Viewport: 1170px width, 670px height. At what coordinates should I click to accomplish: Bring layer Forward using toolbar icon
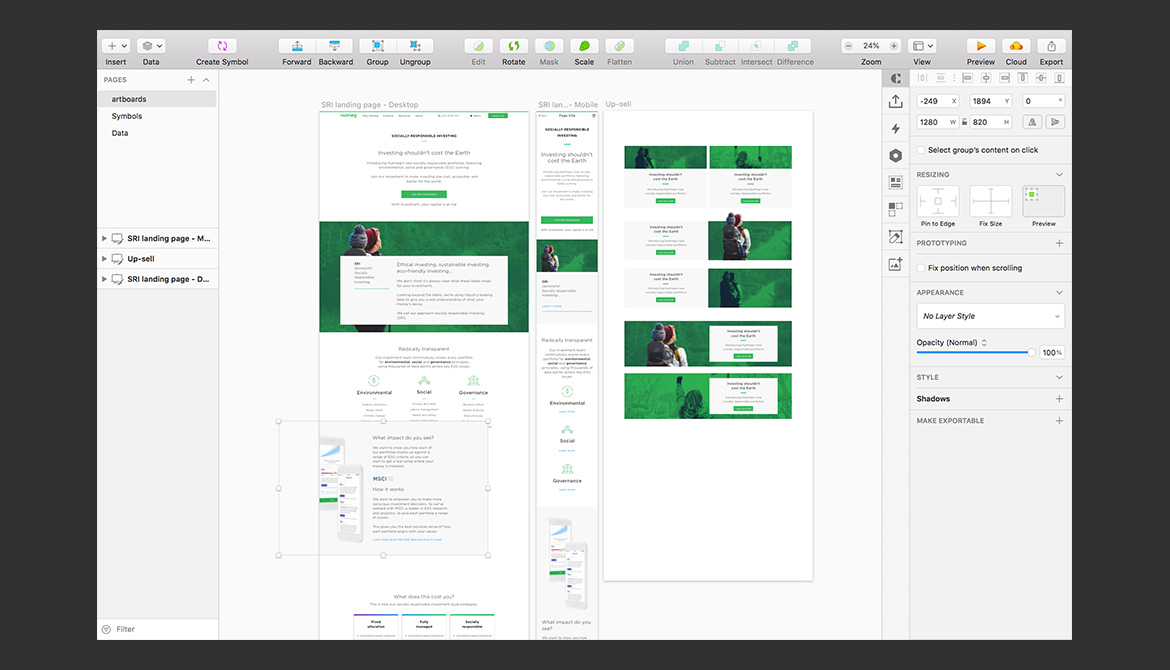(296, 46)
